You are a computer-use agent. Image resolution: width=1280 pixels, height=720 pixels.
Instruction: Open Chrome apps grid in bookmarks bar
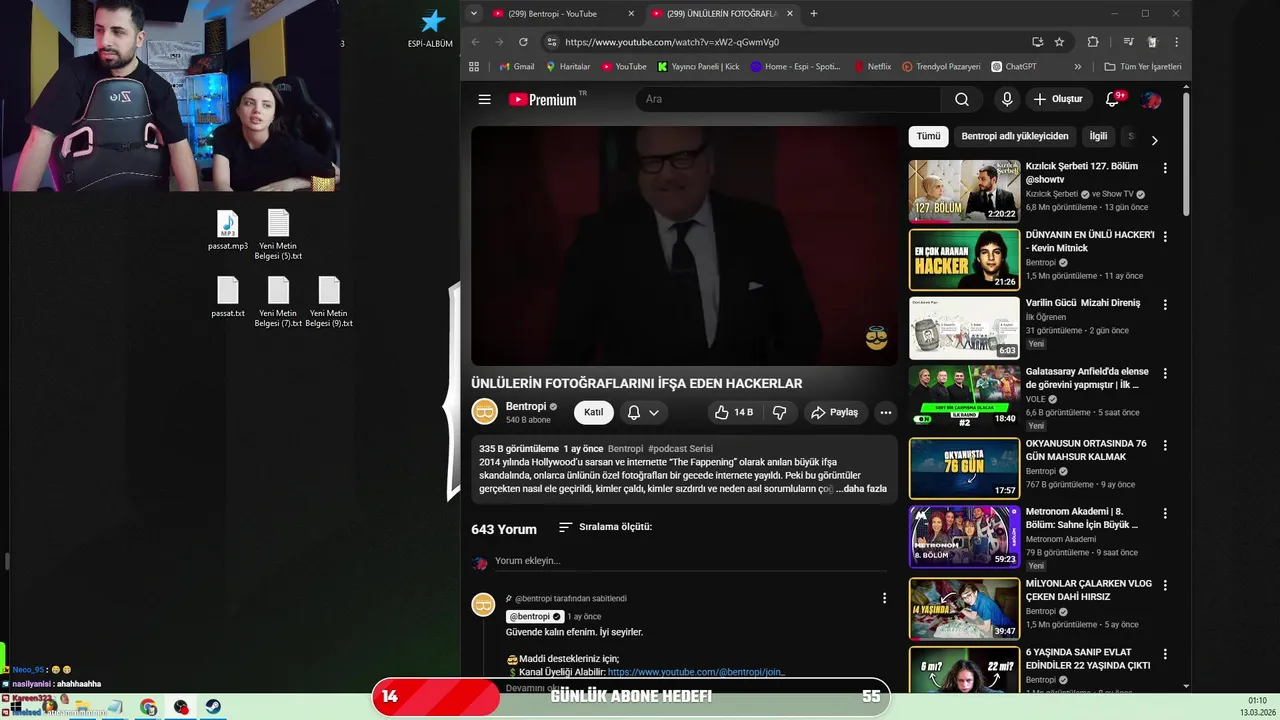click(474, 67)
